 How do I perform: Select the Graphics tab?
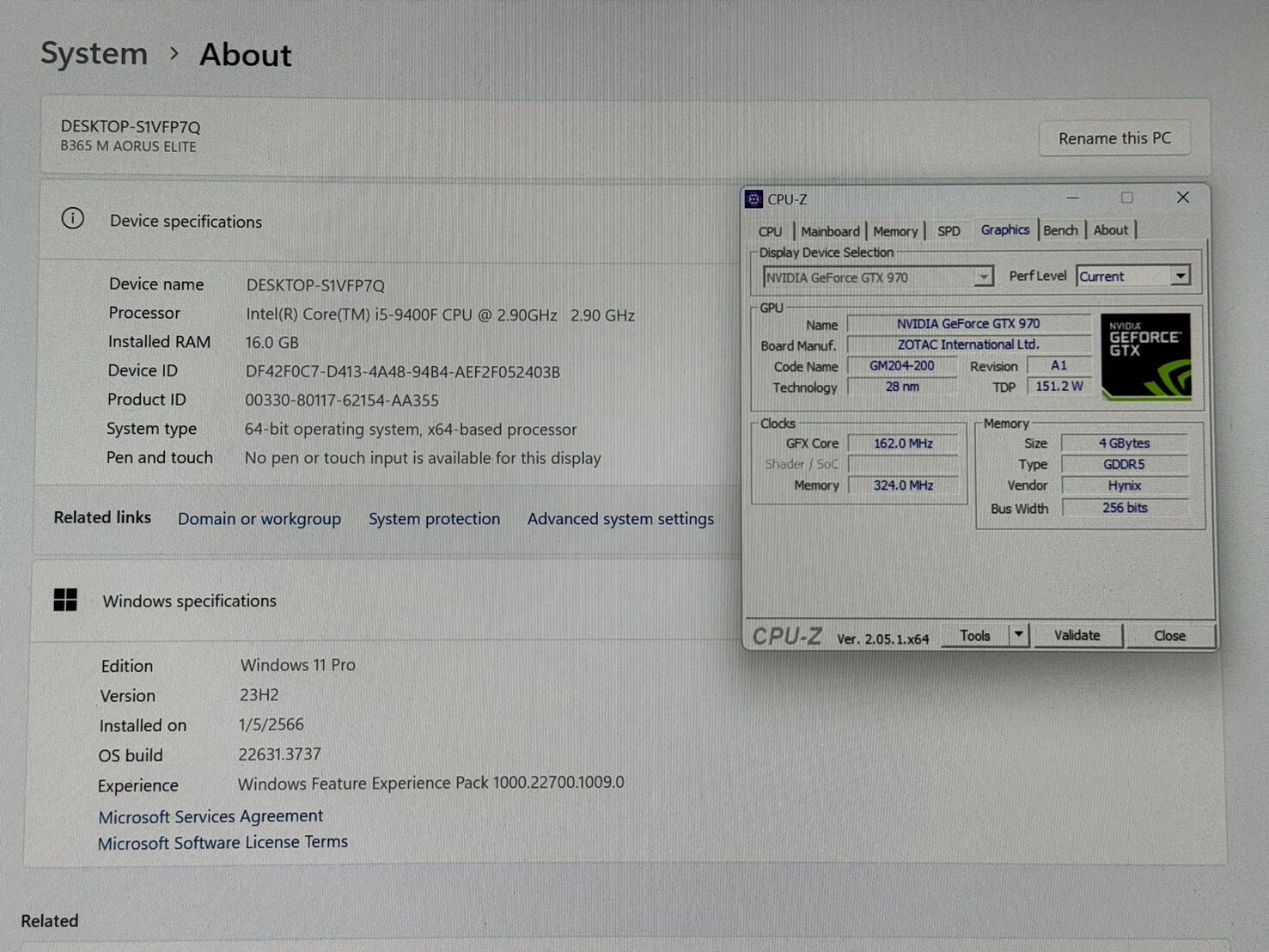coord(1004,229)
